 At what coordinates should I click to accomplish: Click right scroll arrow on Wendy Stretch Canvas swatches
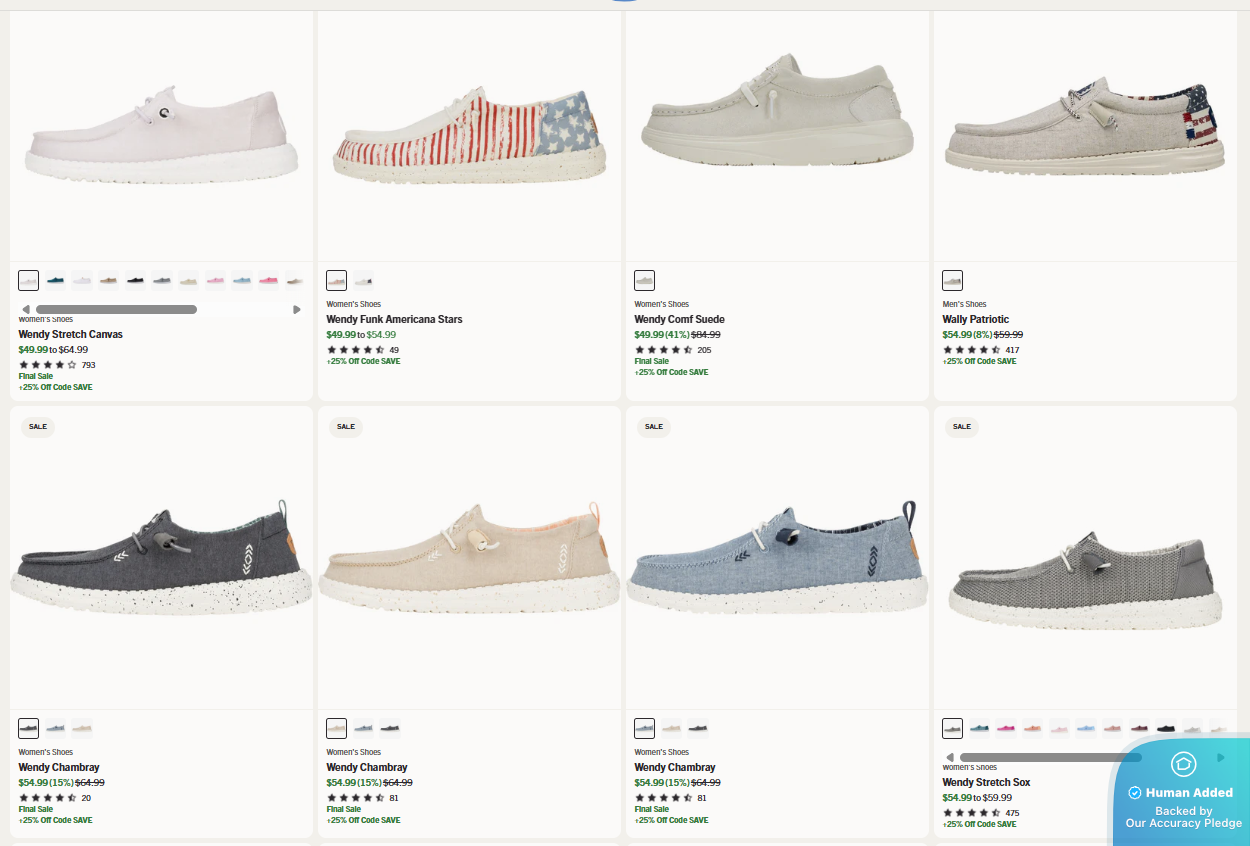[297, 309]
